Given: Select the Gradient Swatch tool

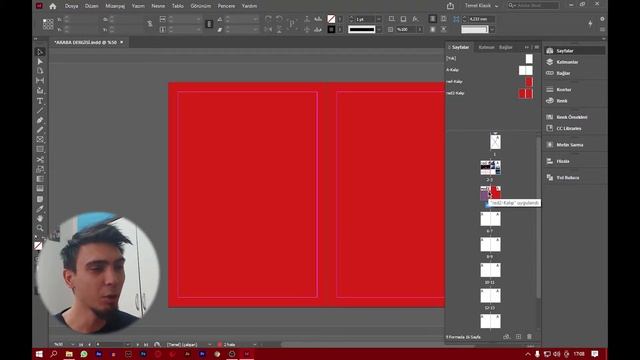Looking at the screenshot, I should point(40,179).
